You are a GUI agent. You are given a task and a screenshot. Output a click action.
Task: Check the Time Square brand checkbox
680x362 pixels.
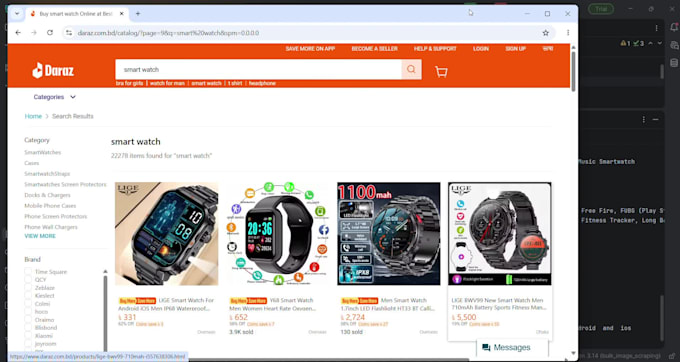tap(28, 272)
